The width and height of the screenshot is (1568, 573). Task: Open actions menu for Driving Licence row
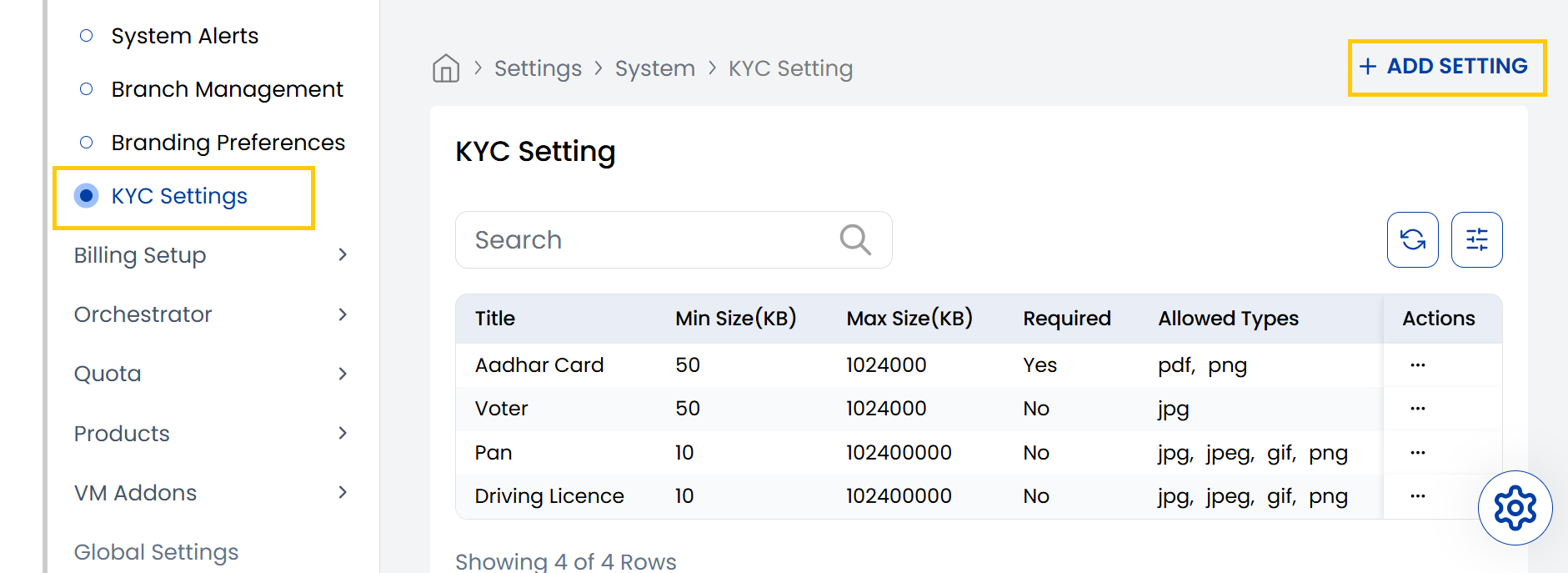1418,496
